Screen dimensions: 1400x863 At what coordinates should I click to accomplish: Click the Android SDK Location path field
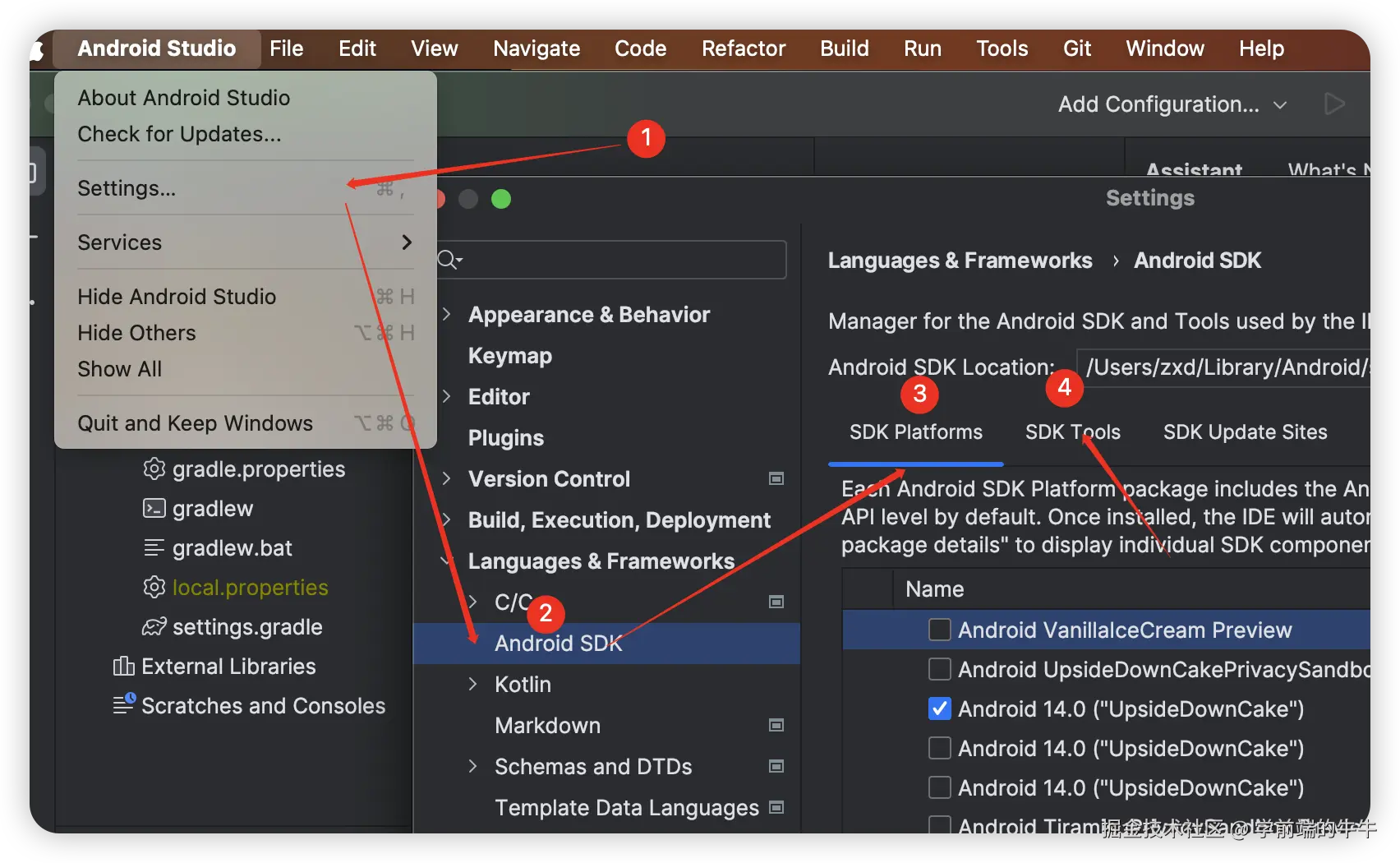pyautogui.click(x=1224, y=367)
